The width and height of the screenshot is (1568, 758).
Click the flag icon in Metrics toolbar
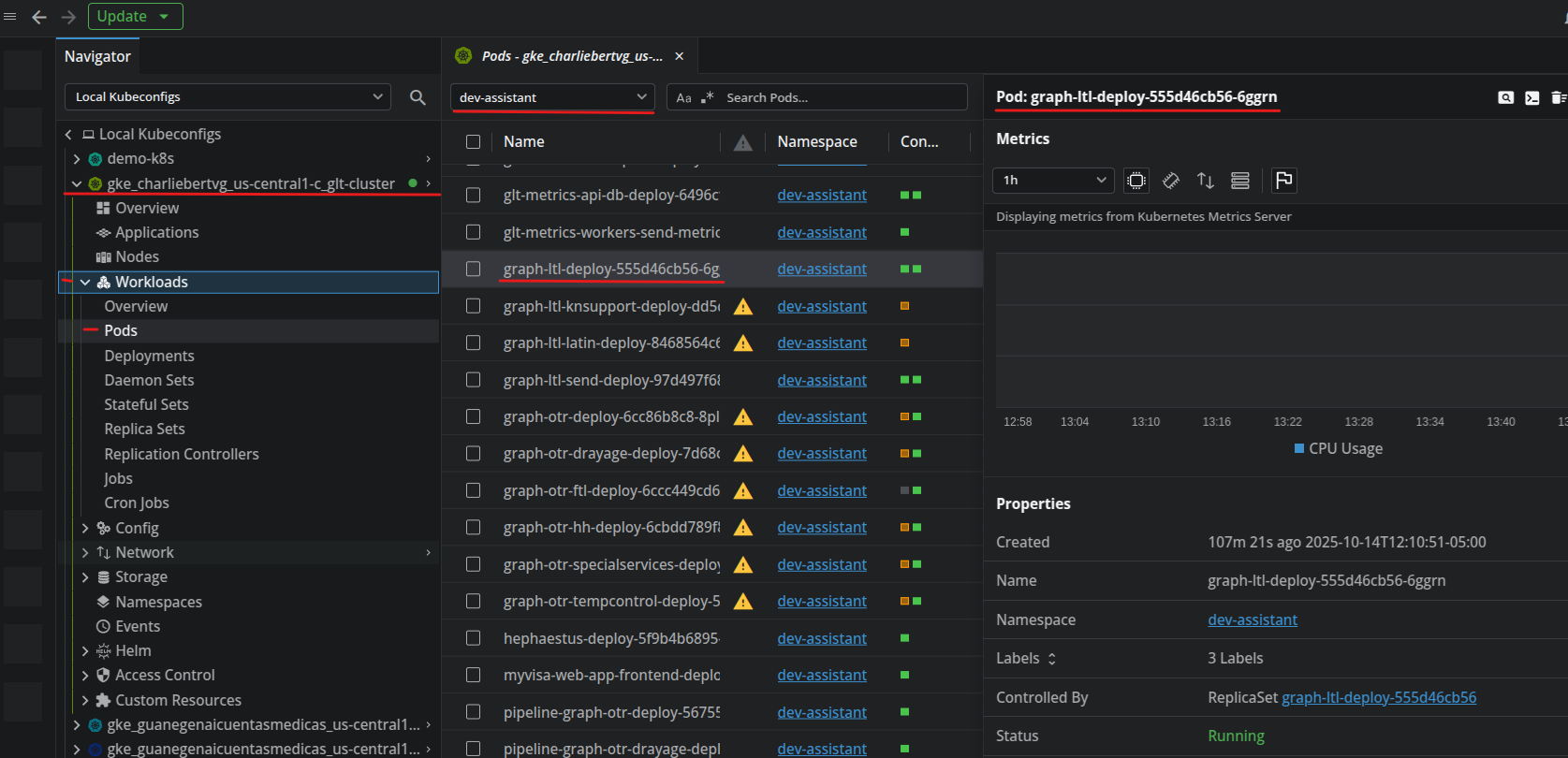point(1284,181)
